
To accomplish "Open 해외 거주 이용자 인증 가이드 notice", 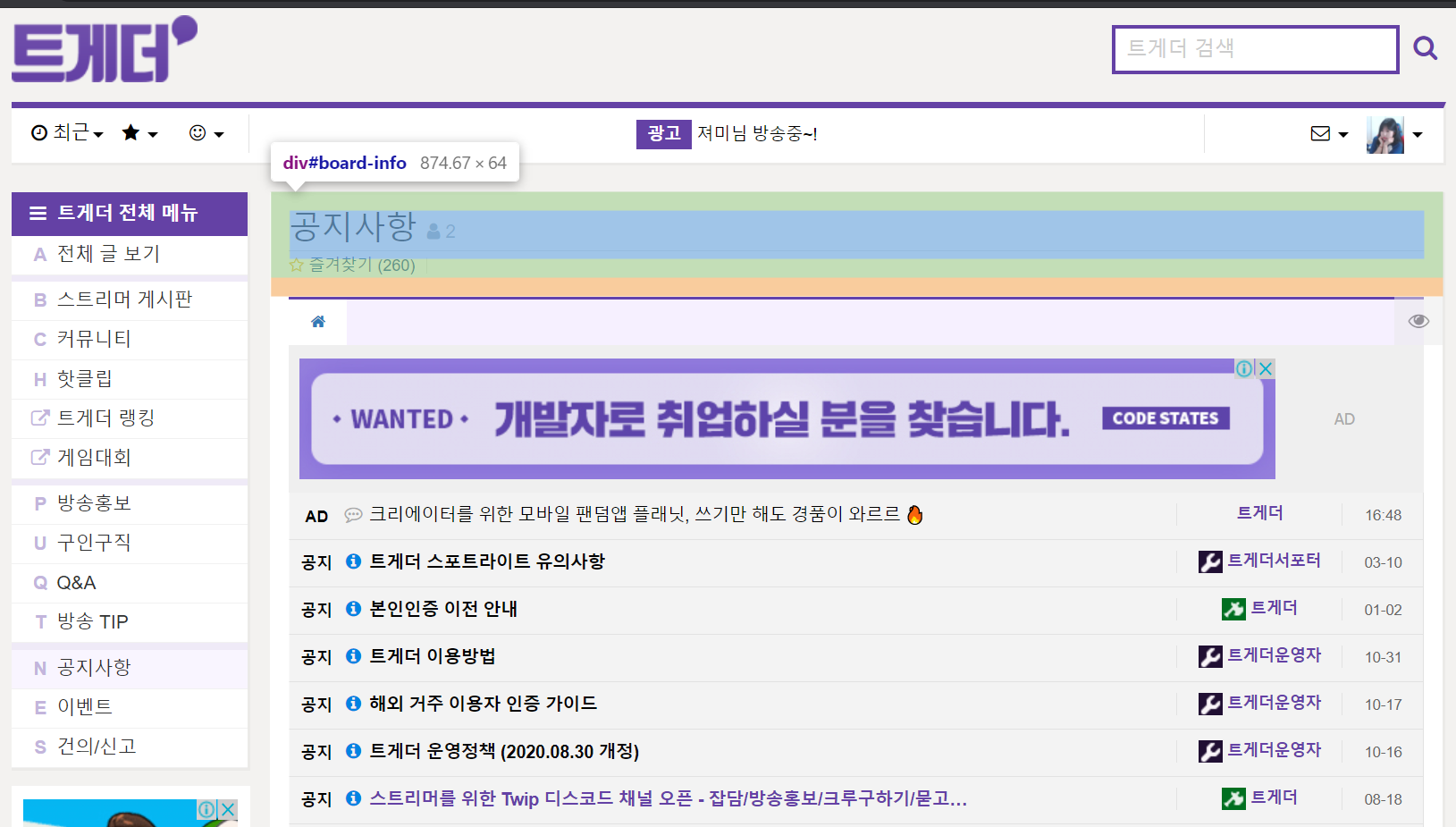I will (483, 704).
